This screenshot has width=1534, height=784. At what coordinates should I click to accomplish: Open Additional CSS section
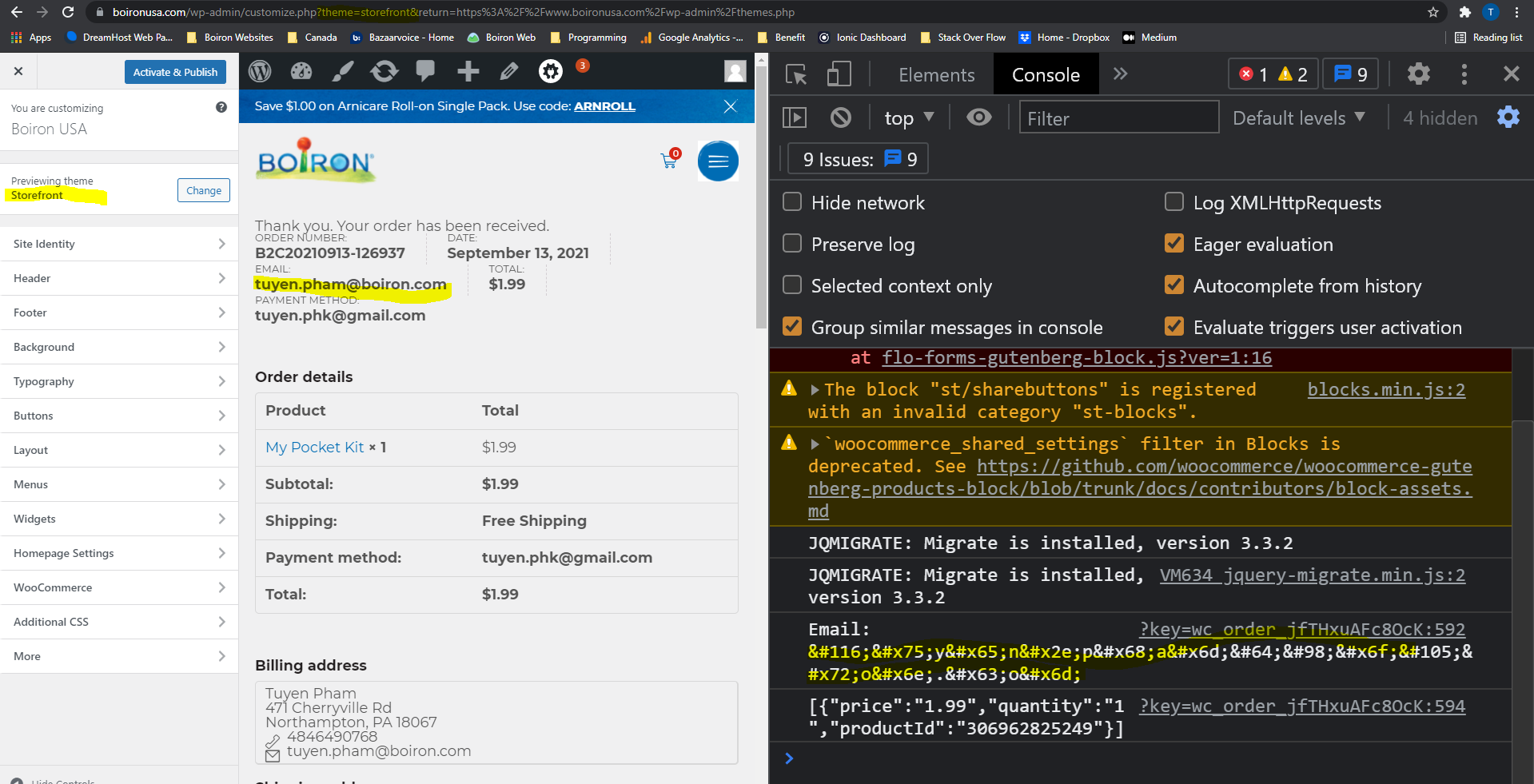point(119,622)
